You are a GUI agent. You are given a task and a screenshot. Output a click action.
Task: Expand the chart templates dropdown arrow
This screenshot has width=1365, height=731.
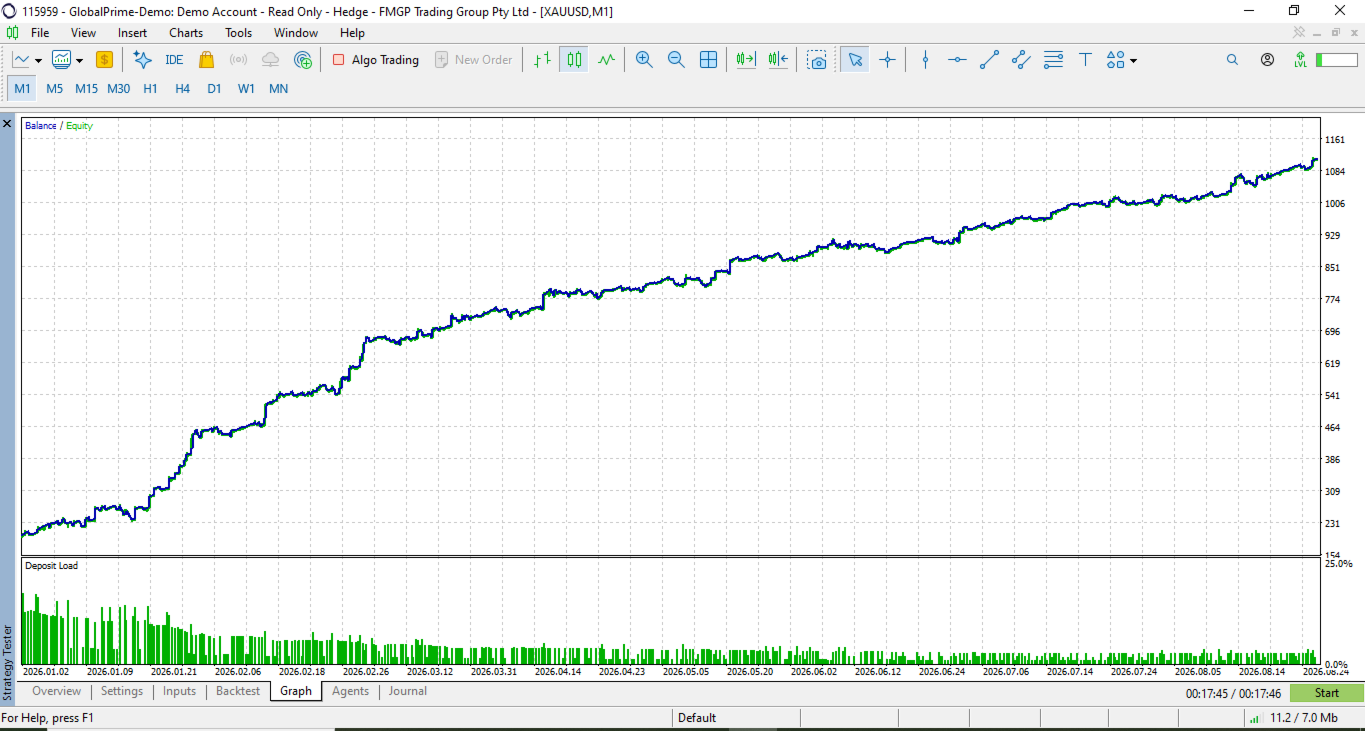click(x=79, y=61)
